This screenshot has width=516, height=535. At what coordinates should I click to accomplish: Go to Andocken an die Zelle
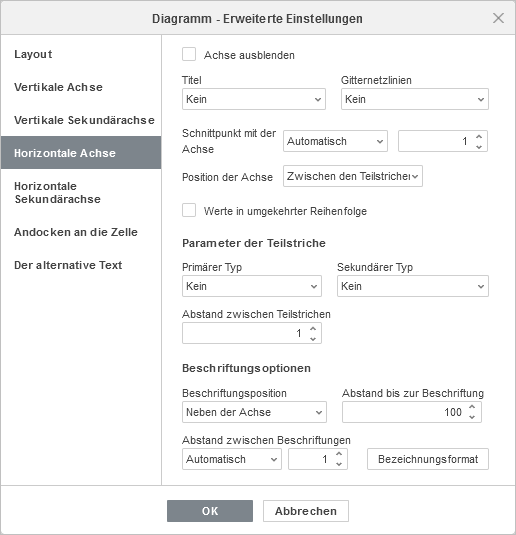(81, 232)
